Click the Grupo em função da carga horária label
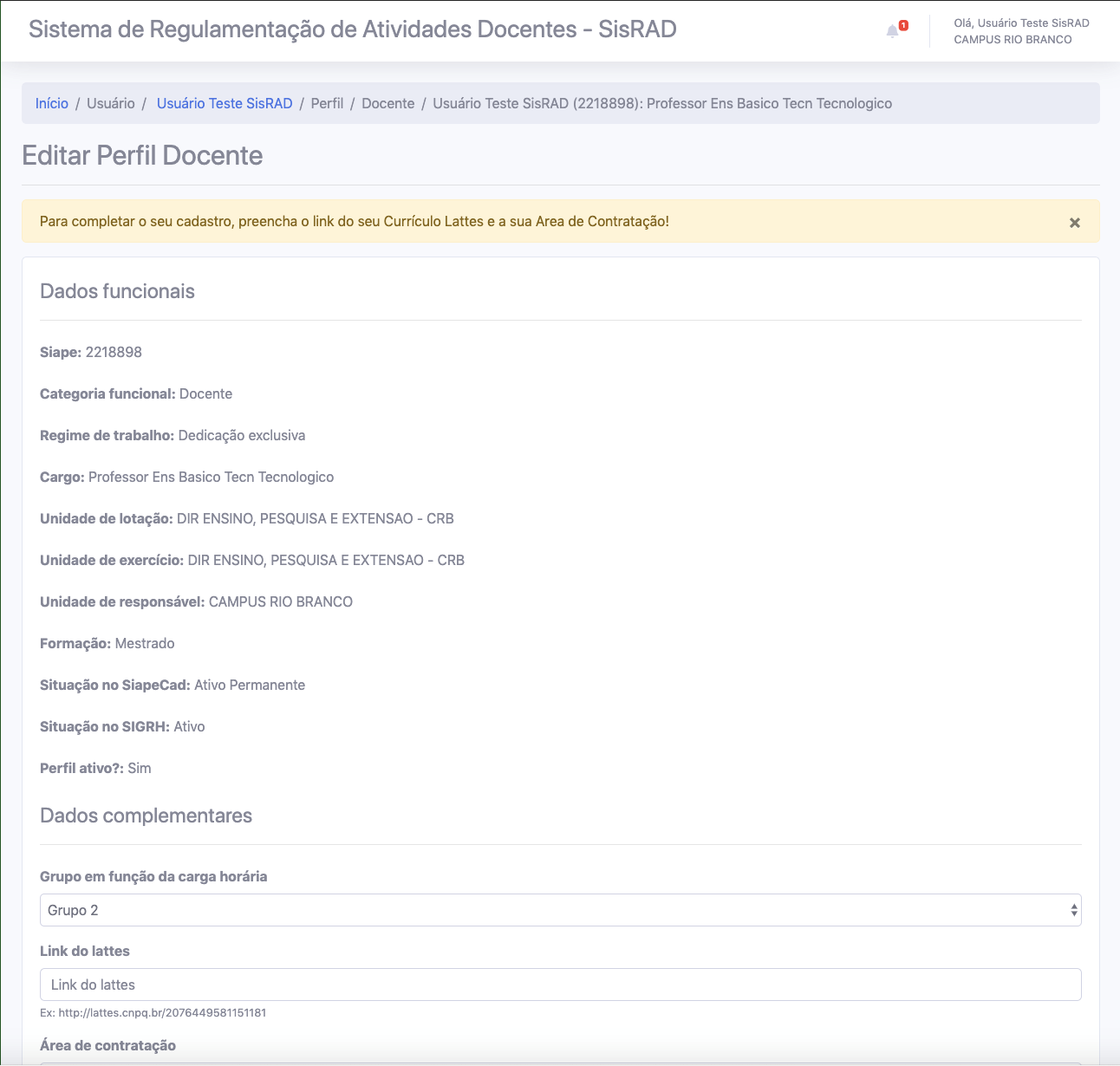This screenshot has width=1120, height=1066. (x=153, y=876)
